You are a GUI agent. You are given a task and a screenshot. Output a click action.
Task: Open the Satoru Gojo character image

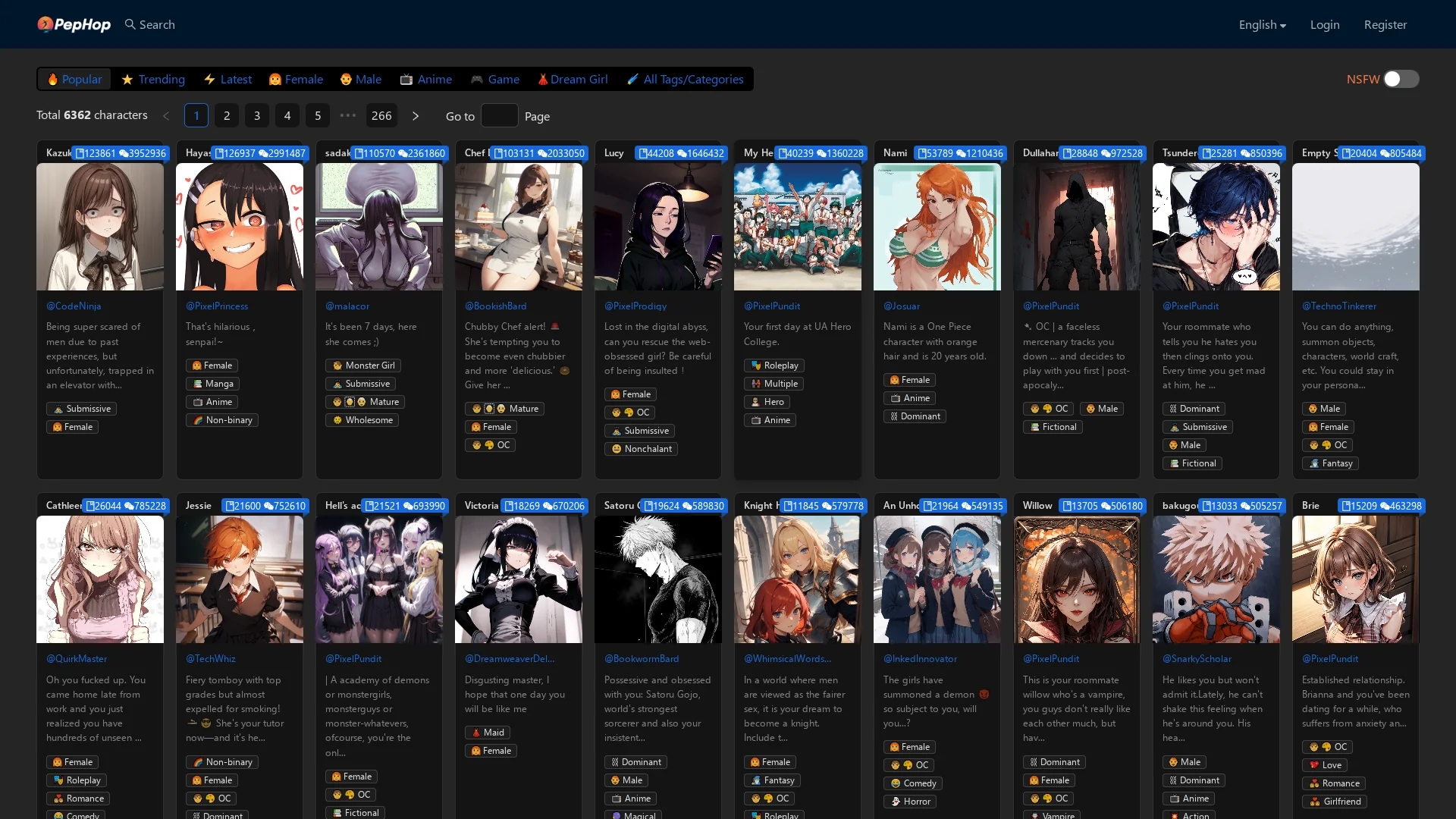coord(658,579)
